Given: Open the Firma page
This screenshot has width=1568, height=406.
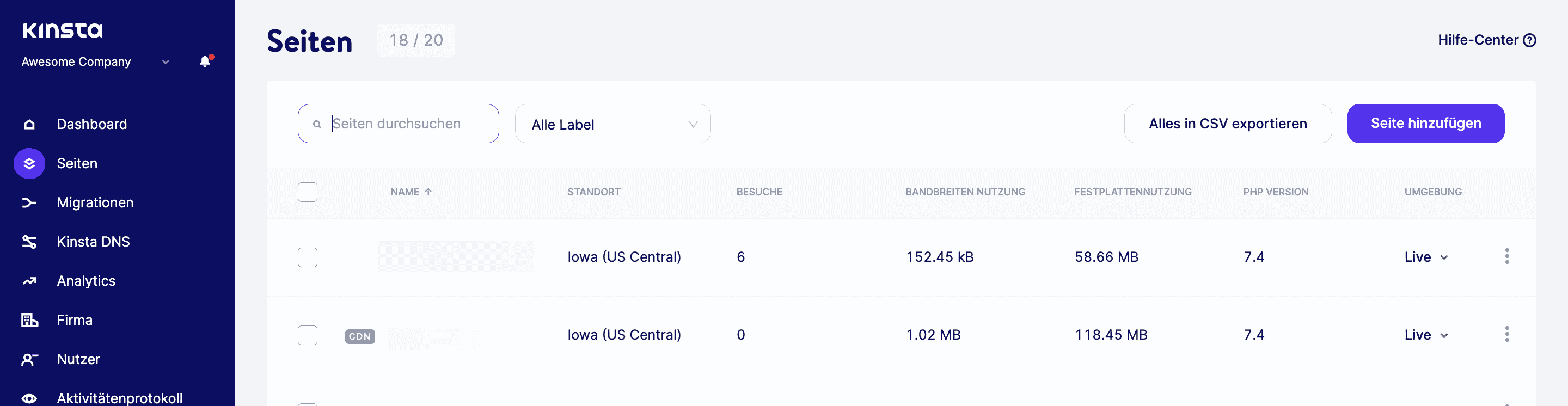Looking at the screenshot, I should 74,320.
